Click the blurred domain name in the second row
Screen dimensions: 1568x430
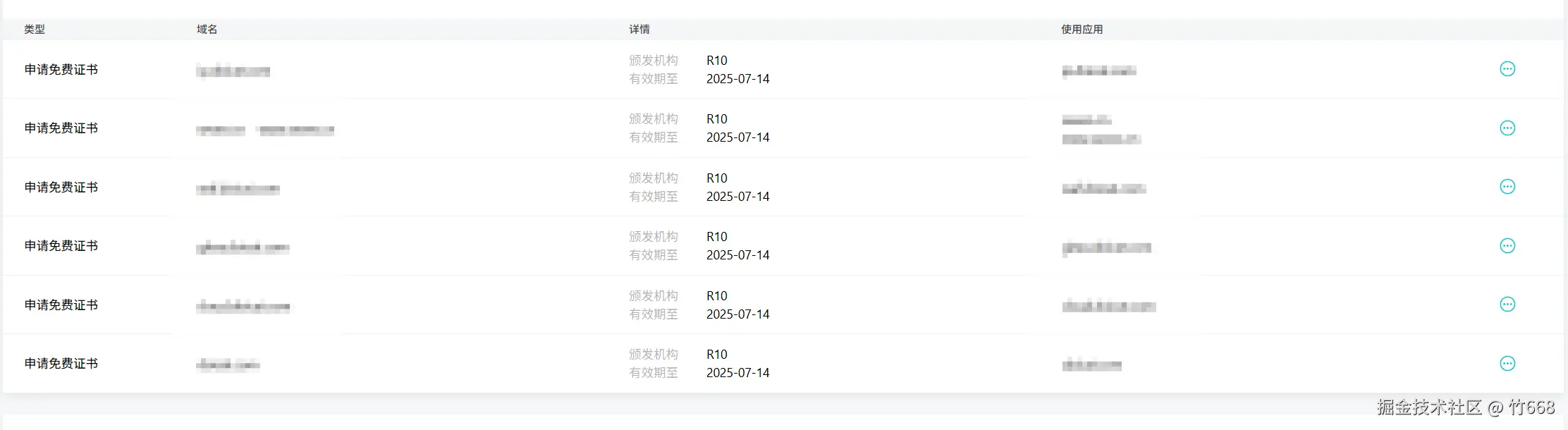point(265,130)
